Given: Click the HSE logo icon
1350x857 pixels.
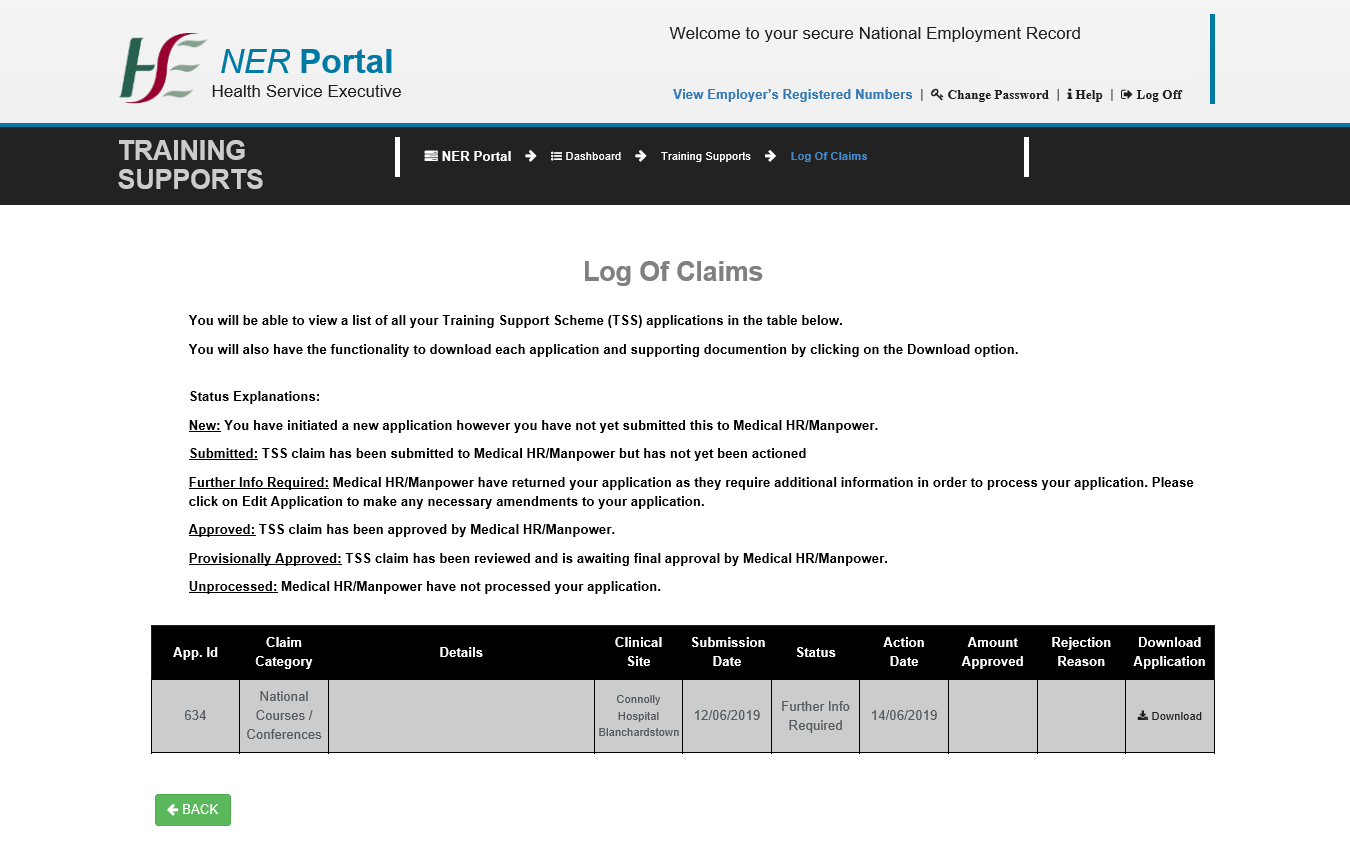Looking at the screenshot, I should pos(163,68).
